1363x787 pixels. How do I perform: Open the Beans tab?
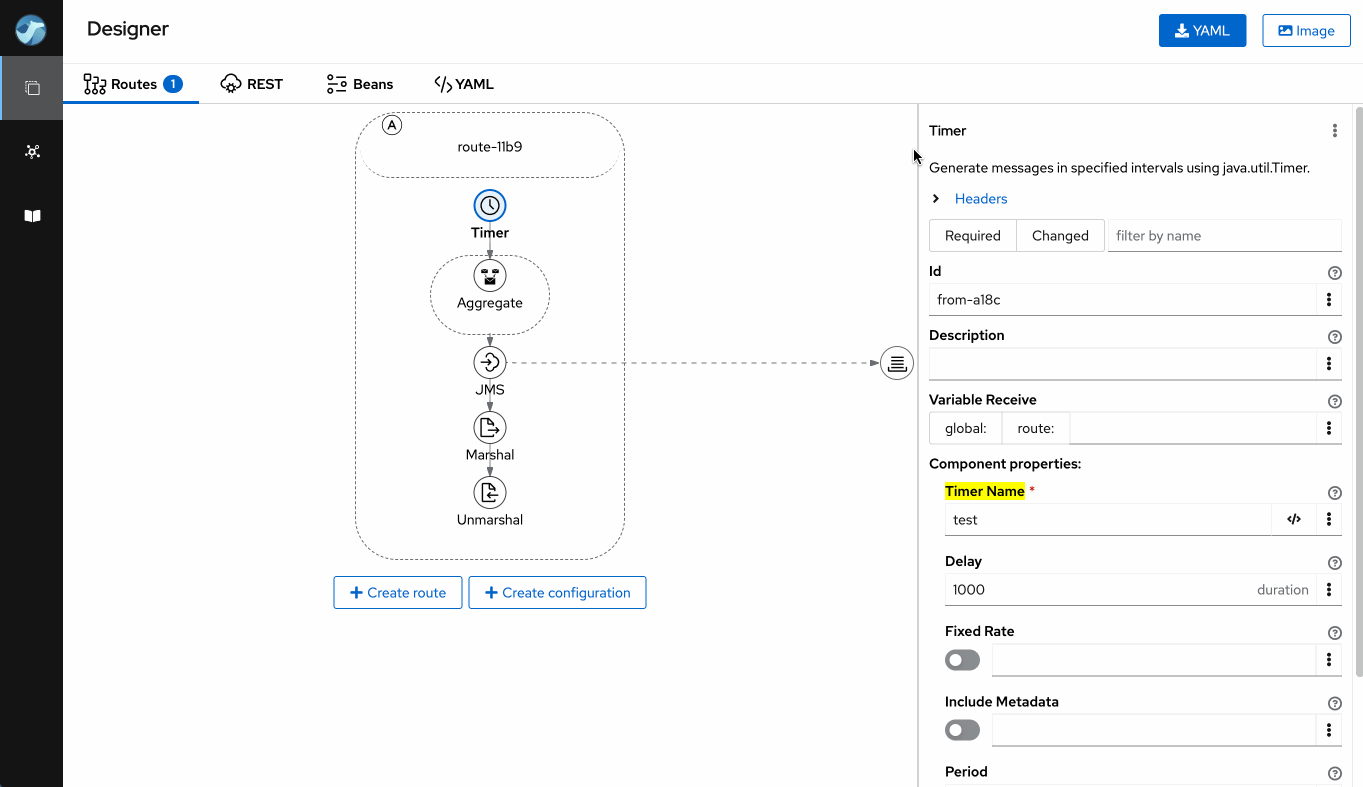[360, 84]
